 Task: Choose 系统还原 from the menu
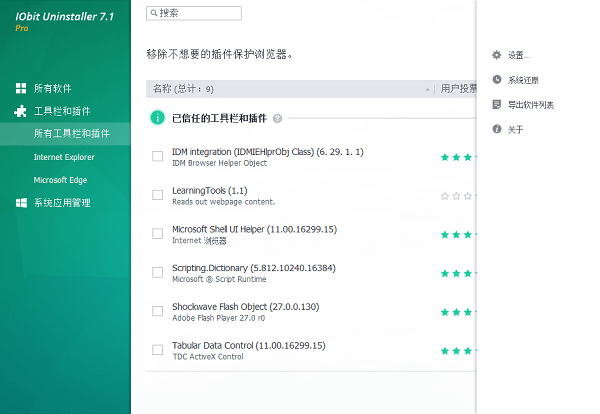[523, 80]
